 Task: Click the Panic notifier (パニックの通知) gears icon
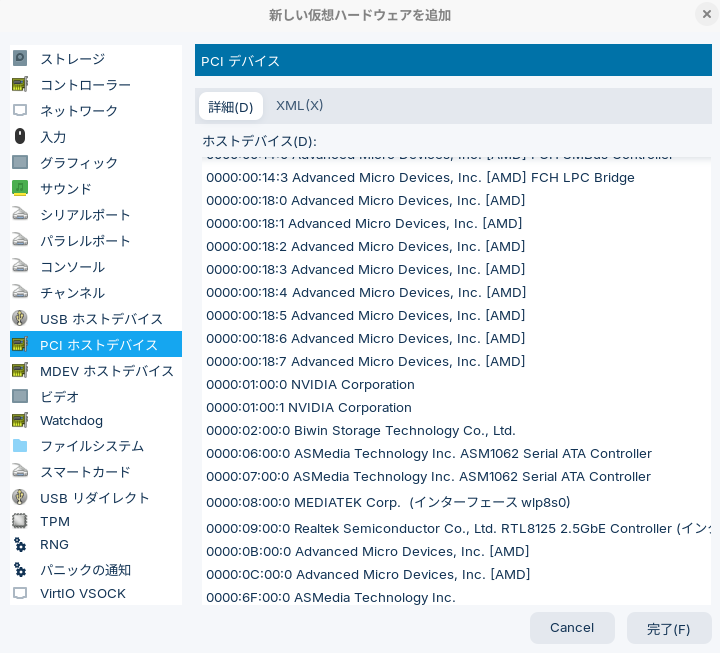(x=20, y=570)
